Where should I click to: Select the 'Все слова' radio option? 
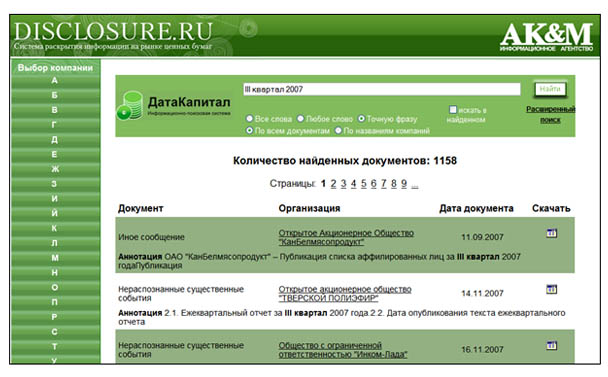[250, 118]
